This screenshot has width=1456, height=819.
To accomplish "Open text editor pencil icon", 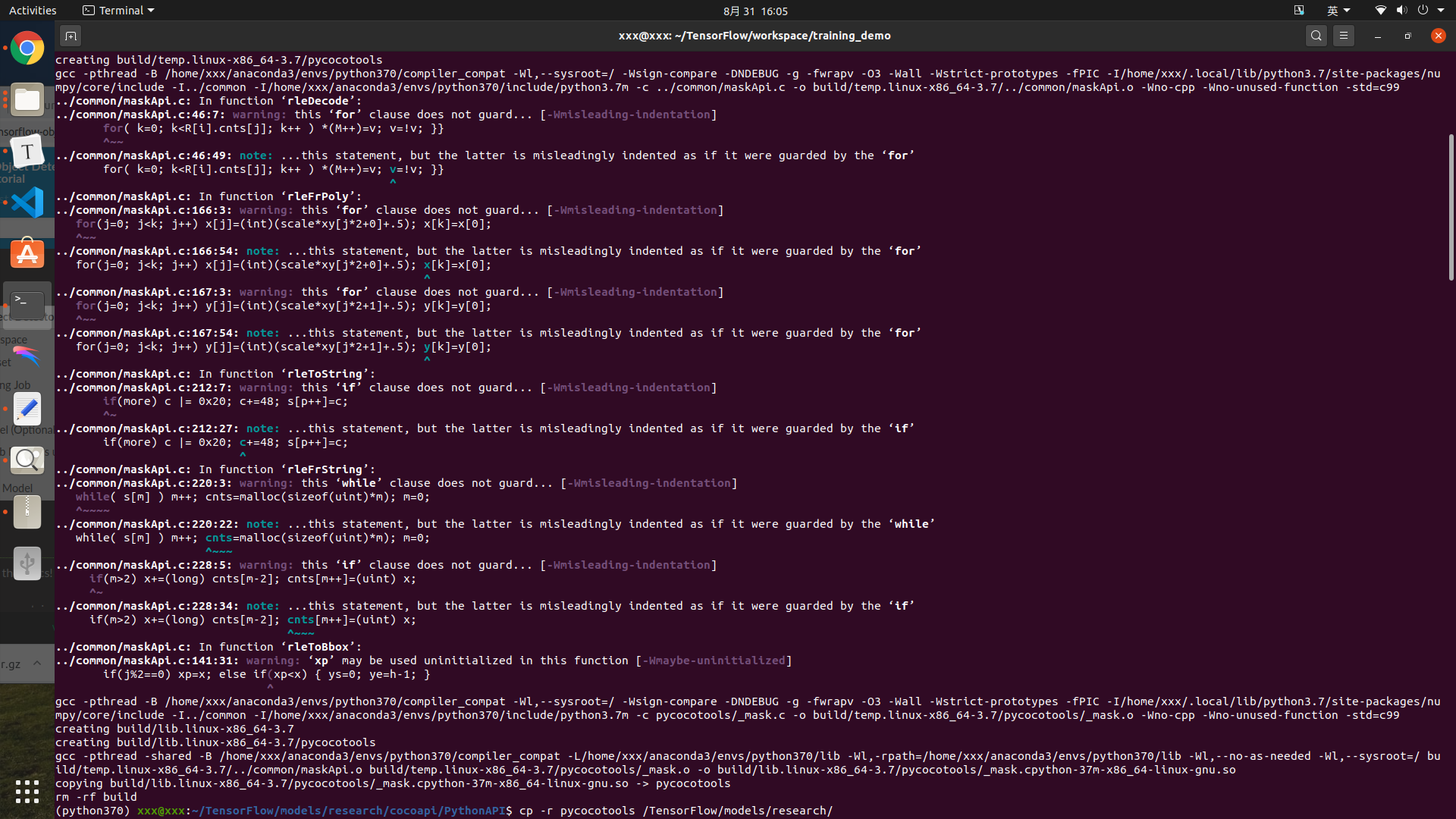I will click(x=27, y=409).
